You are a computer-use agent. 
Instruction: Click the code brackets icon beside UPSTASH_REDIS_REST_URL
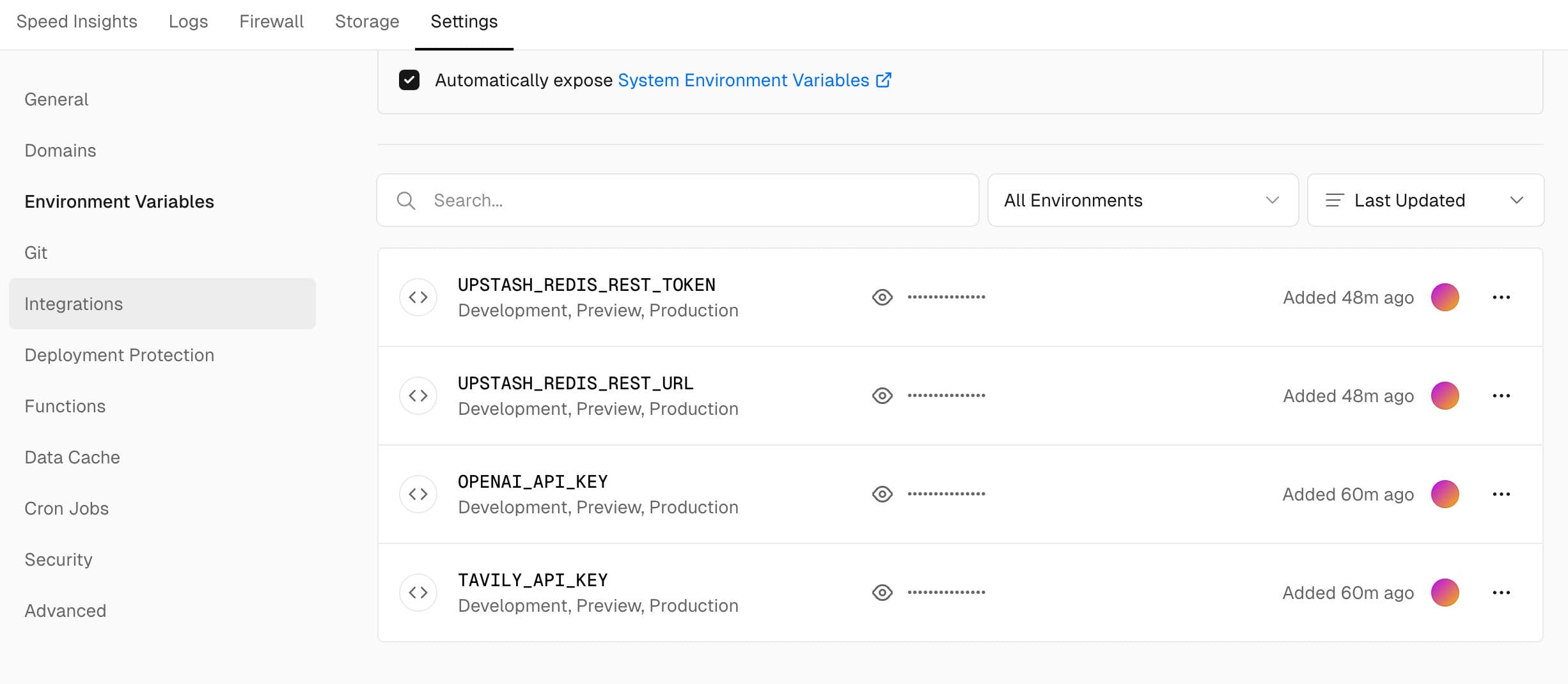point(418,396)
